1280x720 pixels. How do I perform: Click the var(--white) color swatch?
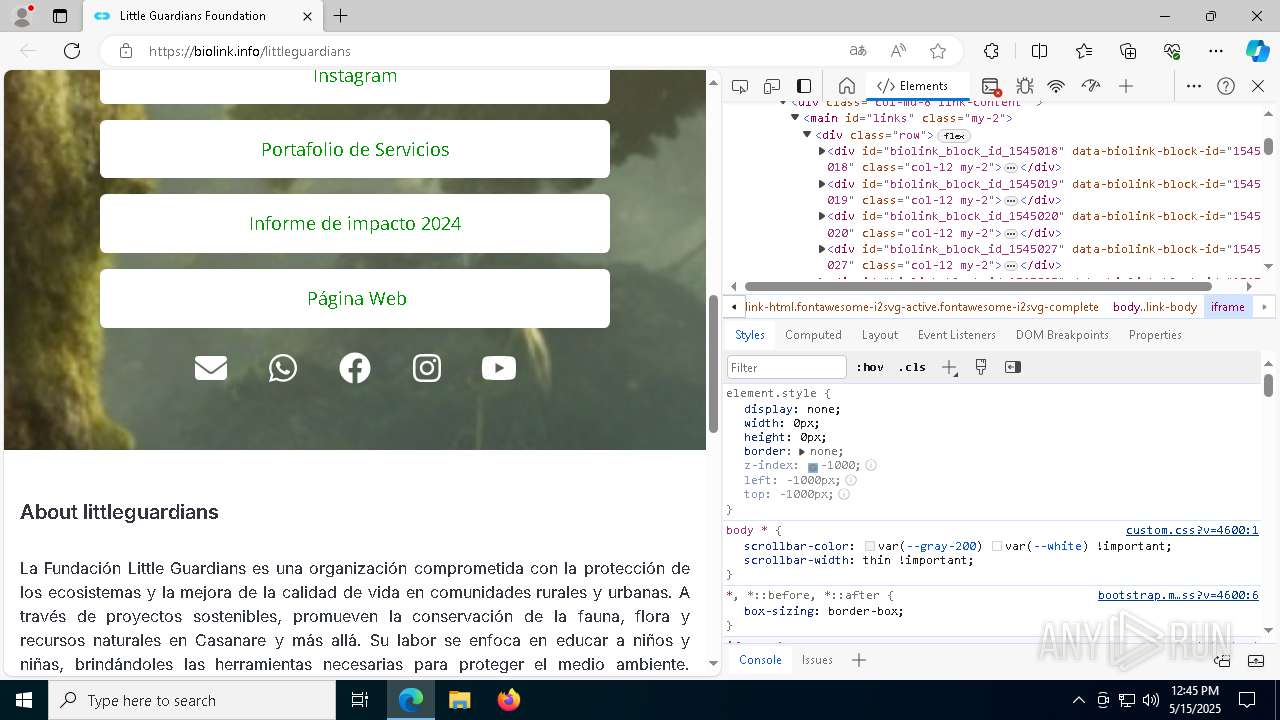click(997, 547)
